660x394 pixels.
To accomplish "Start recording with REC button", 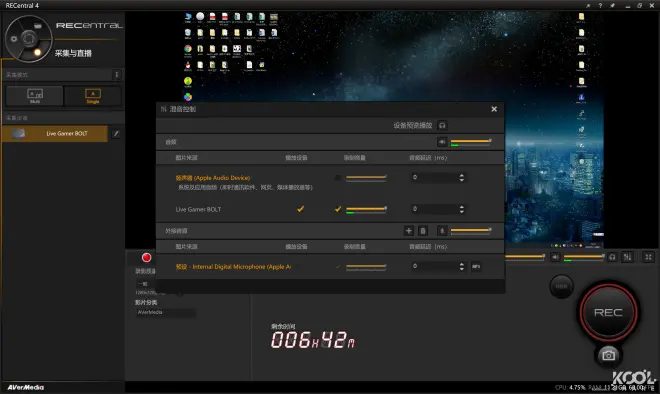I will click(x=608, y=312).
